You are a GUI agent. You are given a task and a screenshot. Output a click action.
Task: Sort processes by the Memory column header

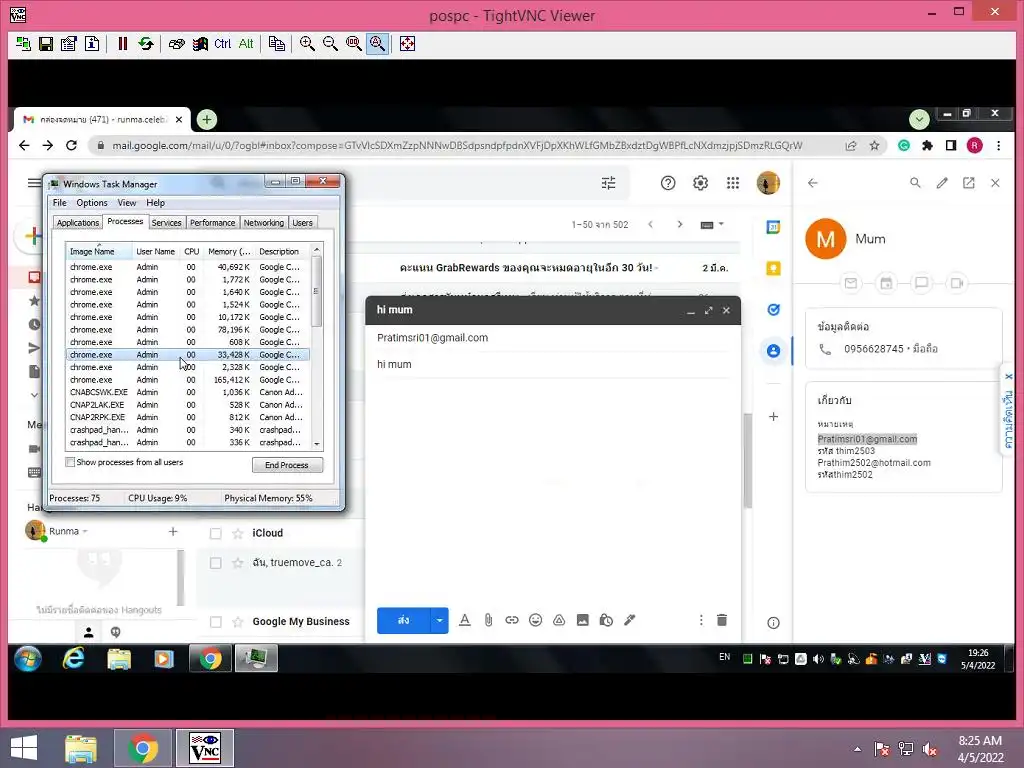click(229, 252)
